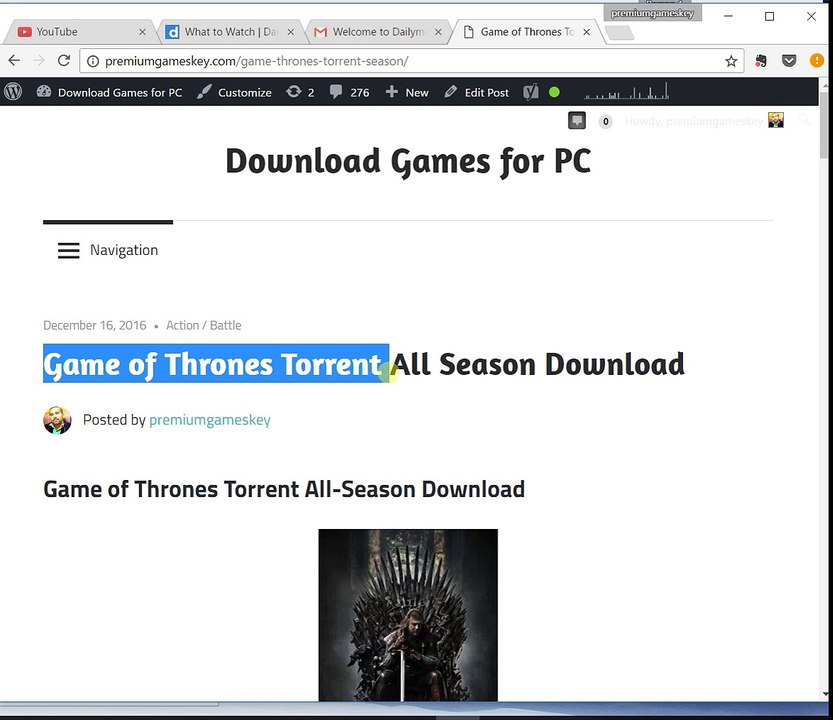Close the YouTube tab
Viewport: 833px width, 720px height.
click(142, 32)
